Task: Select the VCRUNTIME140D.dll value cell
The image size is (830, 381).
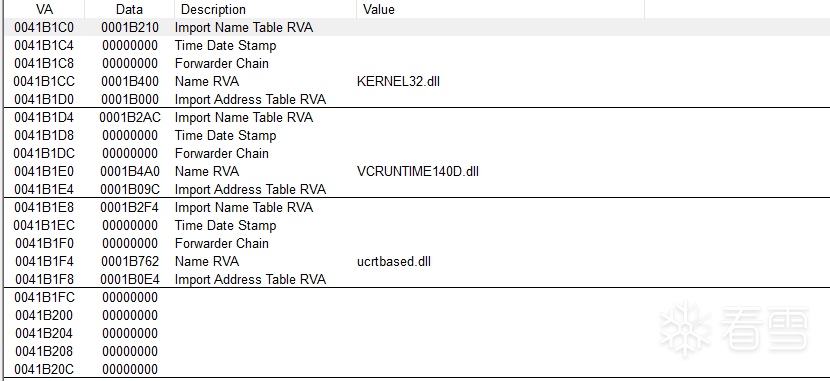Action: (418, 171)
